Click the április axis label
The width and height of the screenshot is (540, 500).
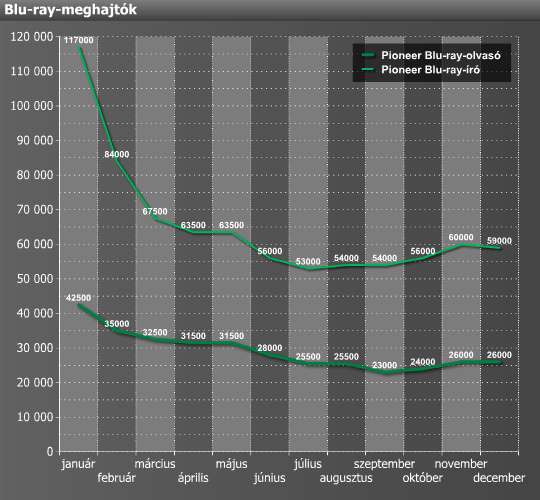click(x=193, y=478)
